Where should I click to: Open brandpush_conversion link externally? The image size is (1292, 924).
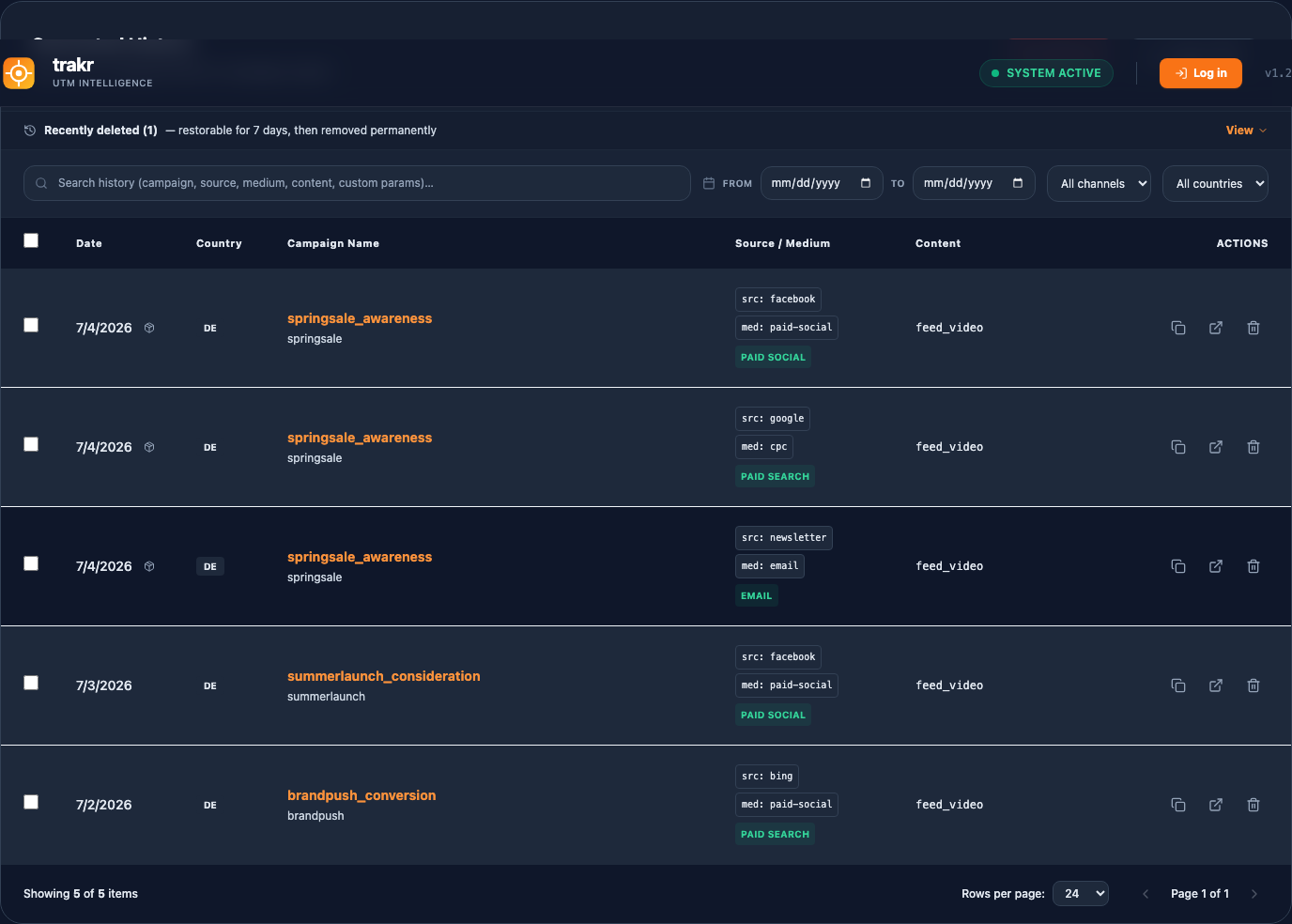1216,805
